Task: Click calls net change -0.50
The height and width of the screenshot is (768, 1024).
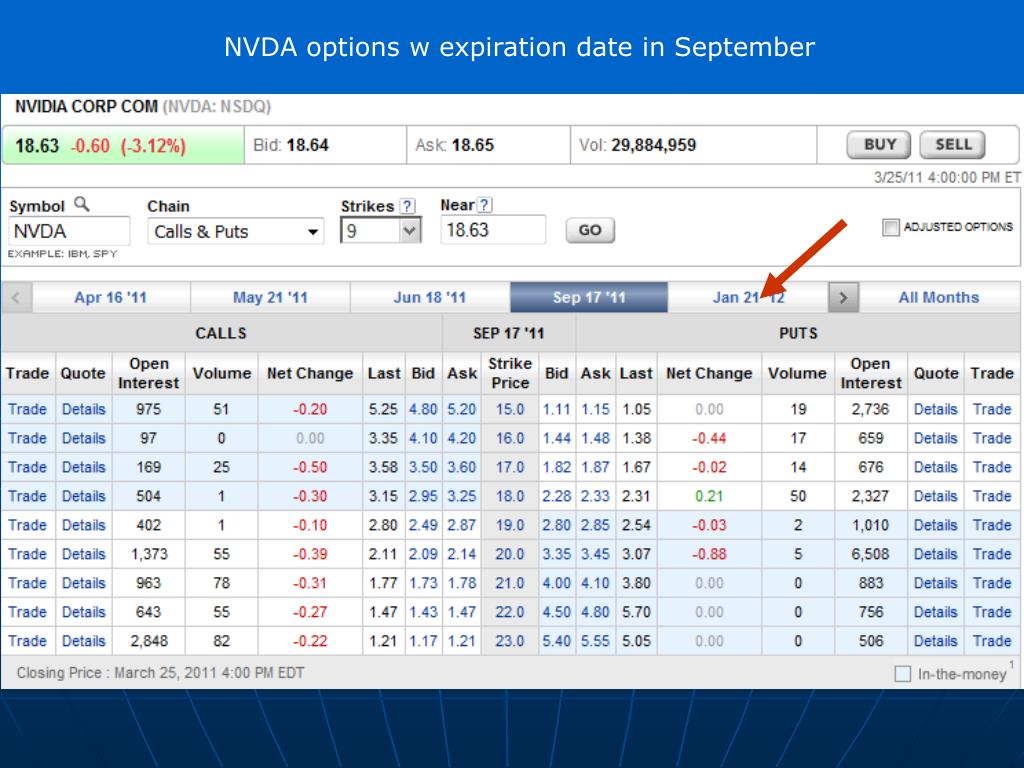Action: click(310, 468)
